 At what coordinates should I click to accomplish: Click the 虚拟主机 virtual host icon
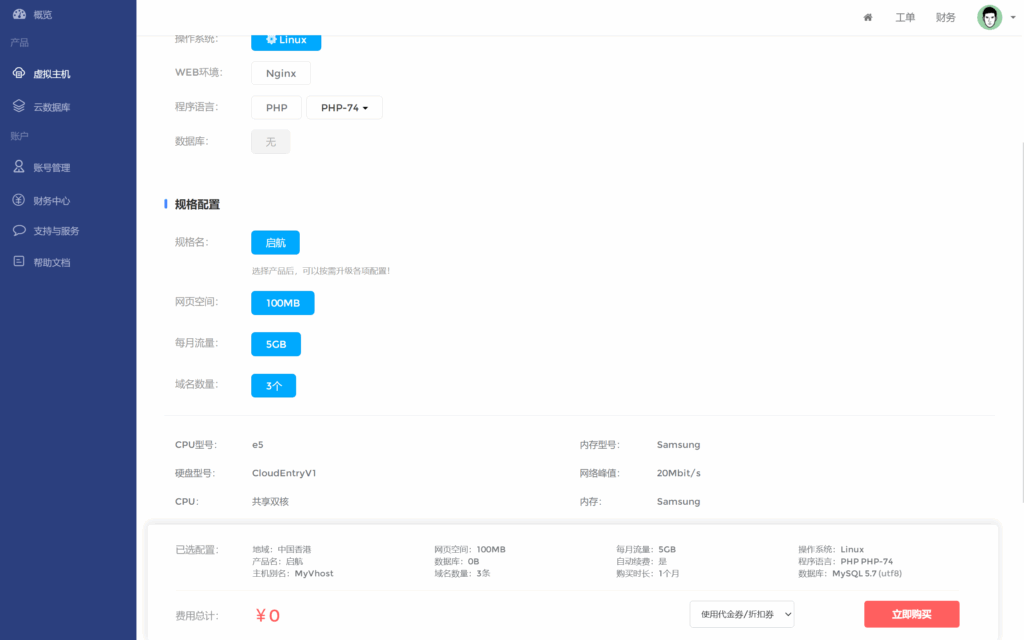19,74
